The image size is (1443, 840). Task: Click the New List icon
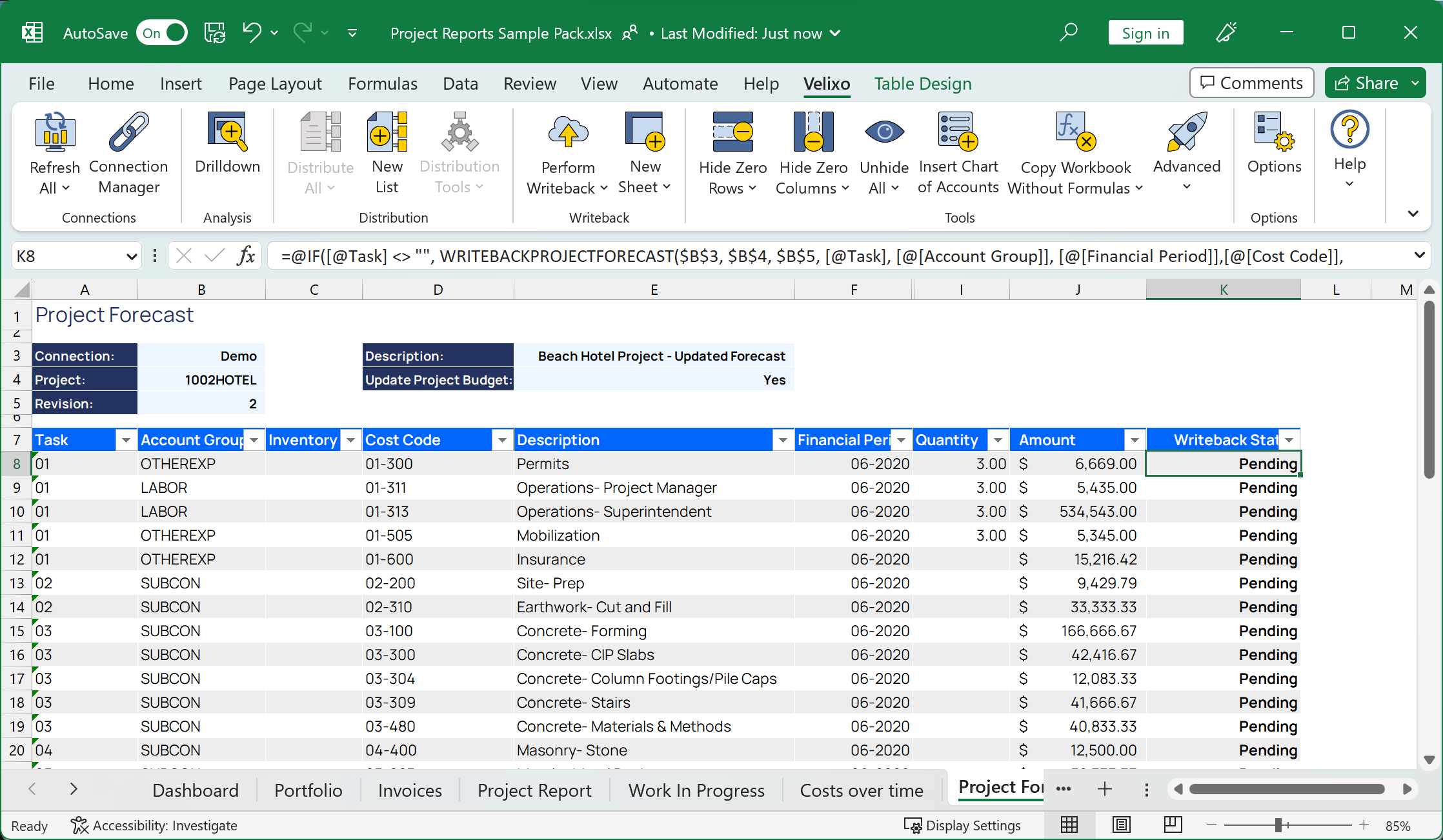(387, 132)
